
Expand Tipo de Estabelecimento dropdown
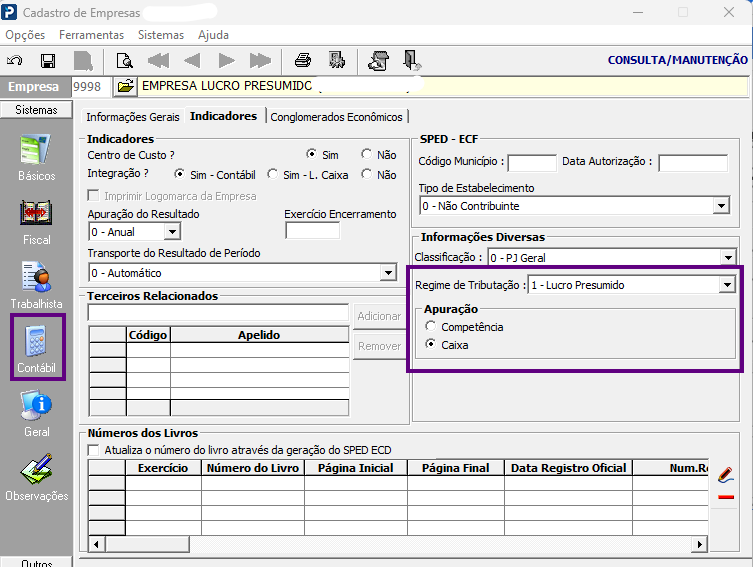[721, 206]
